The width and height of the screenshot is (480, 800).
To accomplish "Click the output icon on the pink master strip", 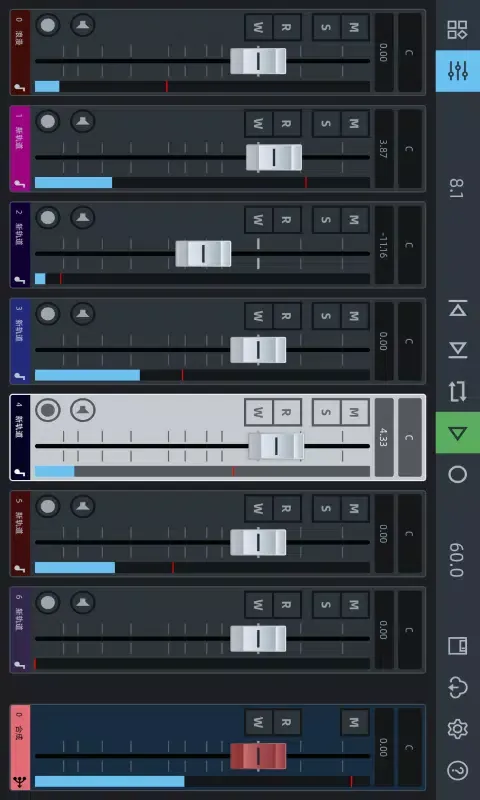I will click(20, 781).
